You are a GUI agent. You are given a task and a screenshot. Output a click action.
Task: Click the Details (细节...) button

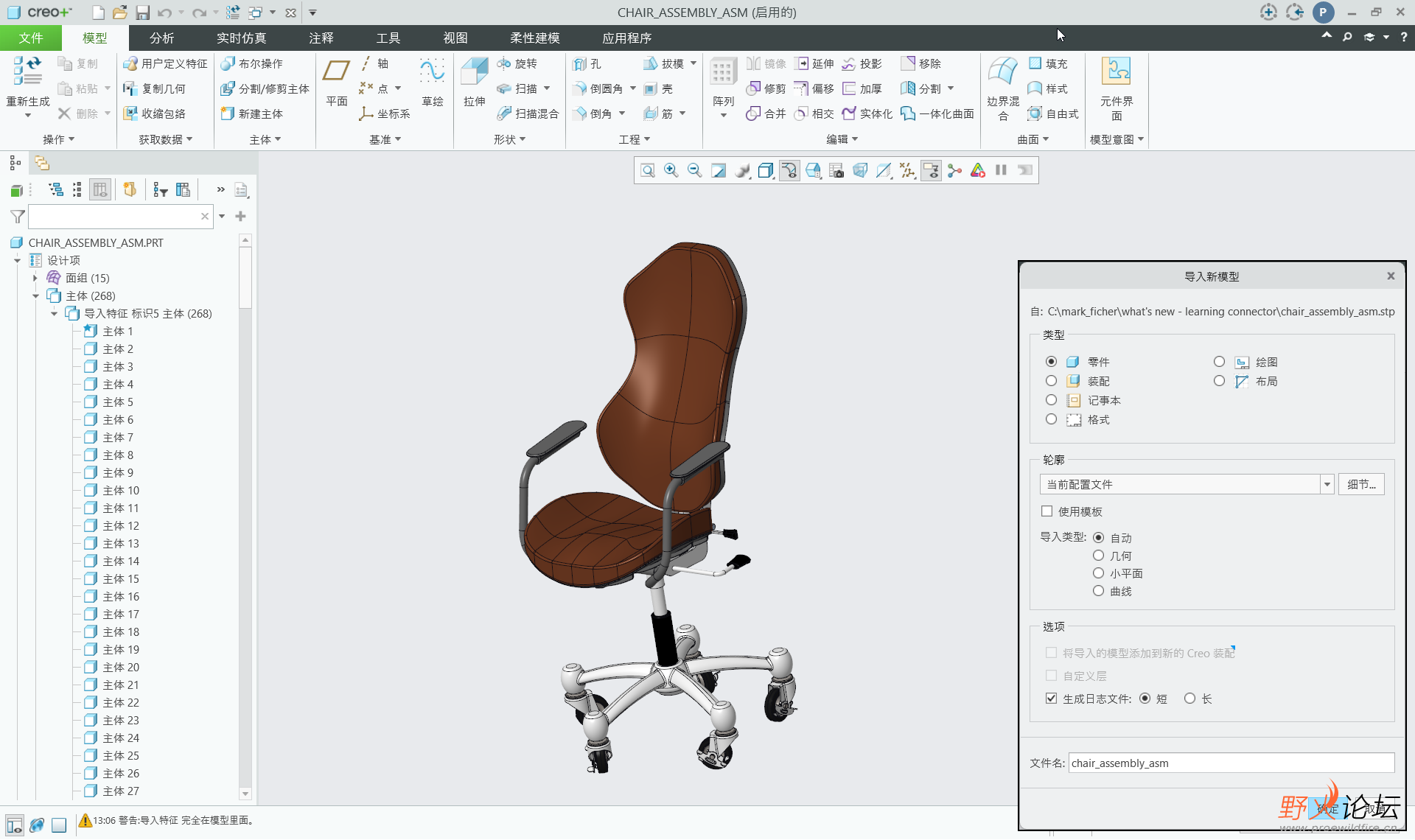(x=1361, y=484)
